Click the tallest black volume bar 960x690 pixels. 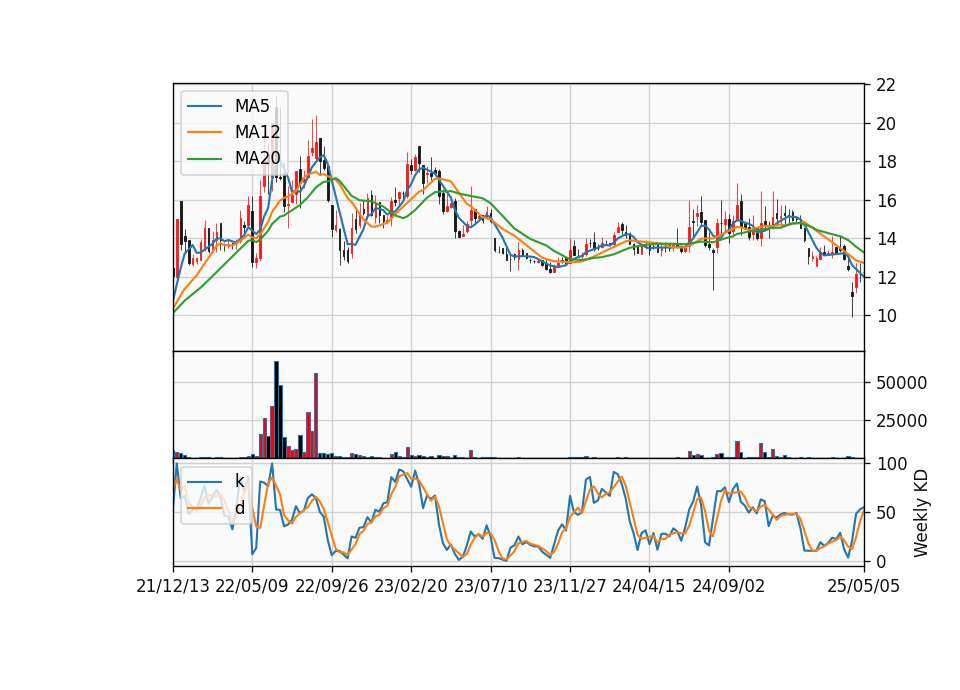pos(276,410)
